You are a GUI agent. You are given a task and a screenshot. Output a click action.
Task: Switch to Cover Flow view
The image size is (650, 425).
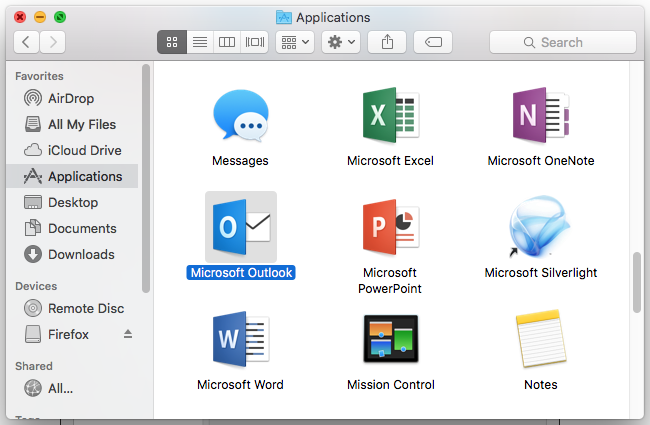click(x=255, y=42)
